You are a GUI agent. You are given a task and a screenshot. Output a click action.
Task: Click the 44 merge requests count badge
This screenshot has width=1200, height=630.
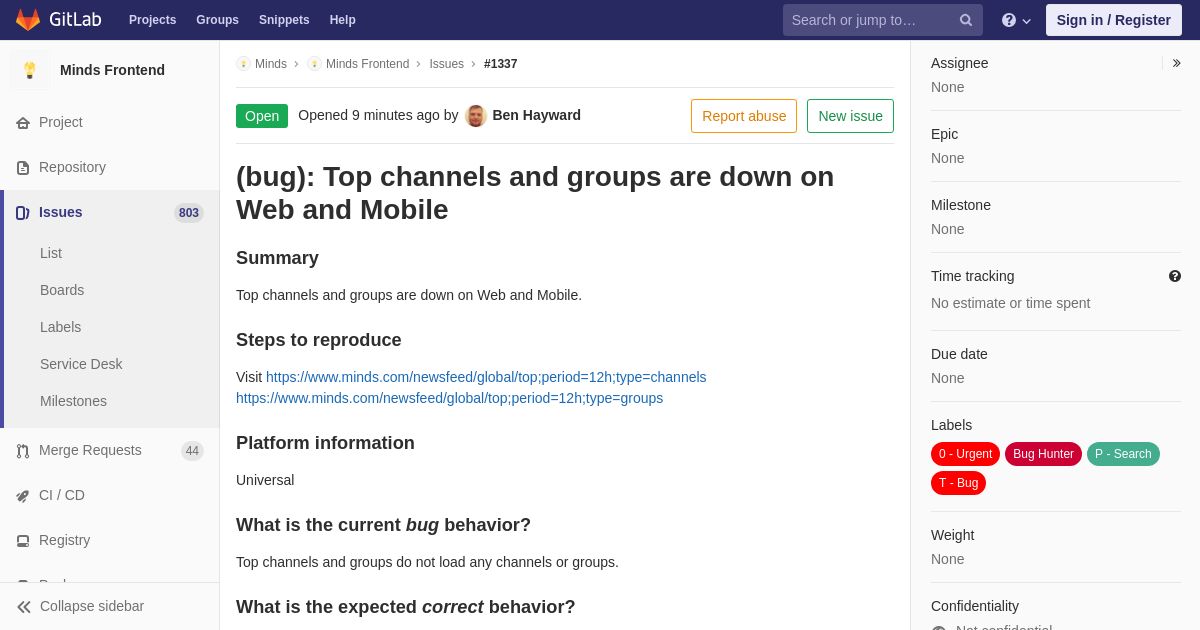[x=192, y=451]
